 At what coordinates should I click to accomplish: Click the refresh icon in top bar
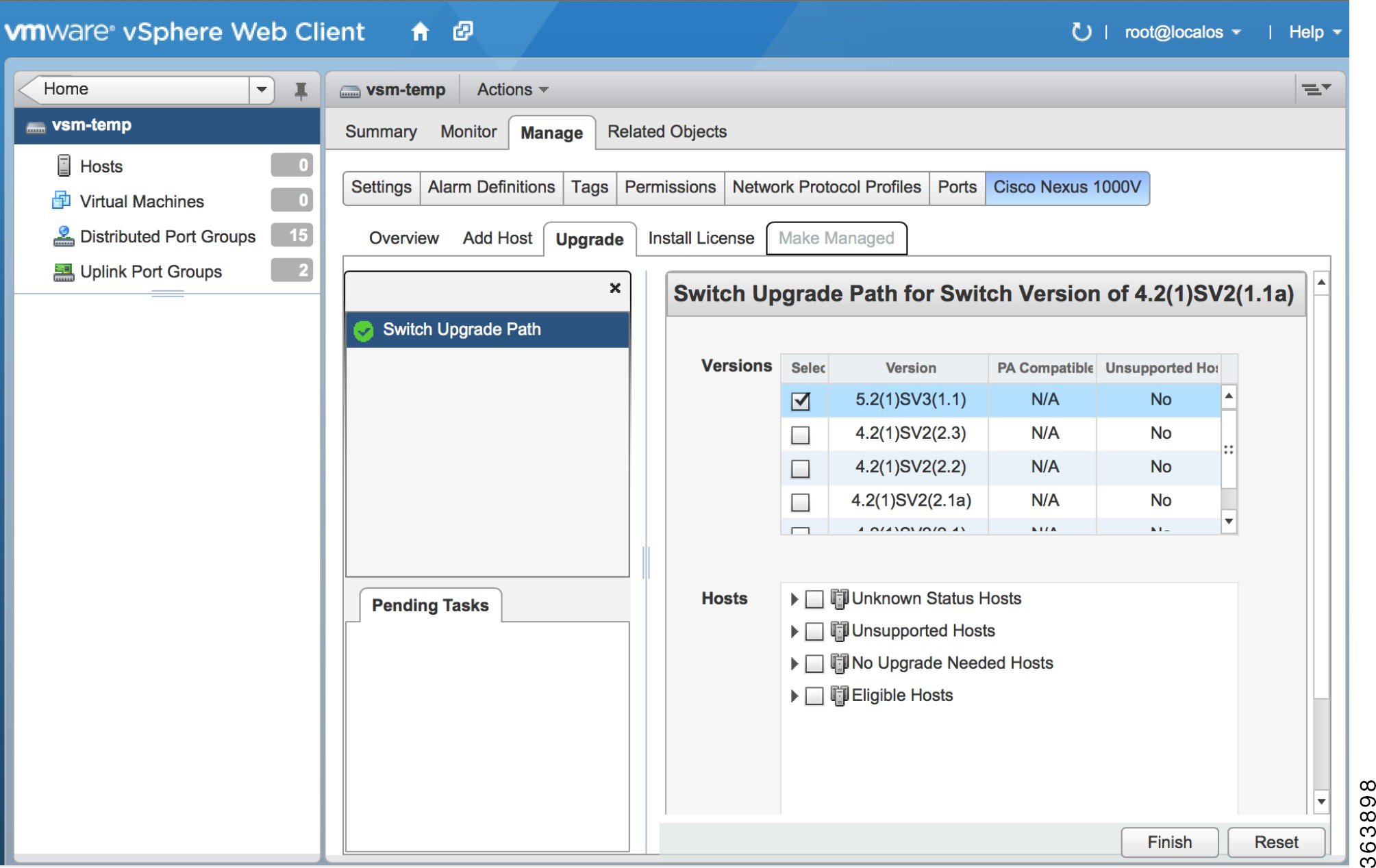click(1081, 31)
